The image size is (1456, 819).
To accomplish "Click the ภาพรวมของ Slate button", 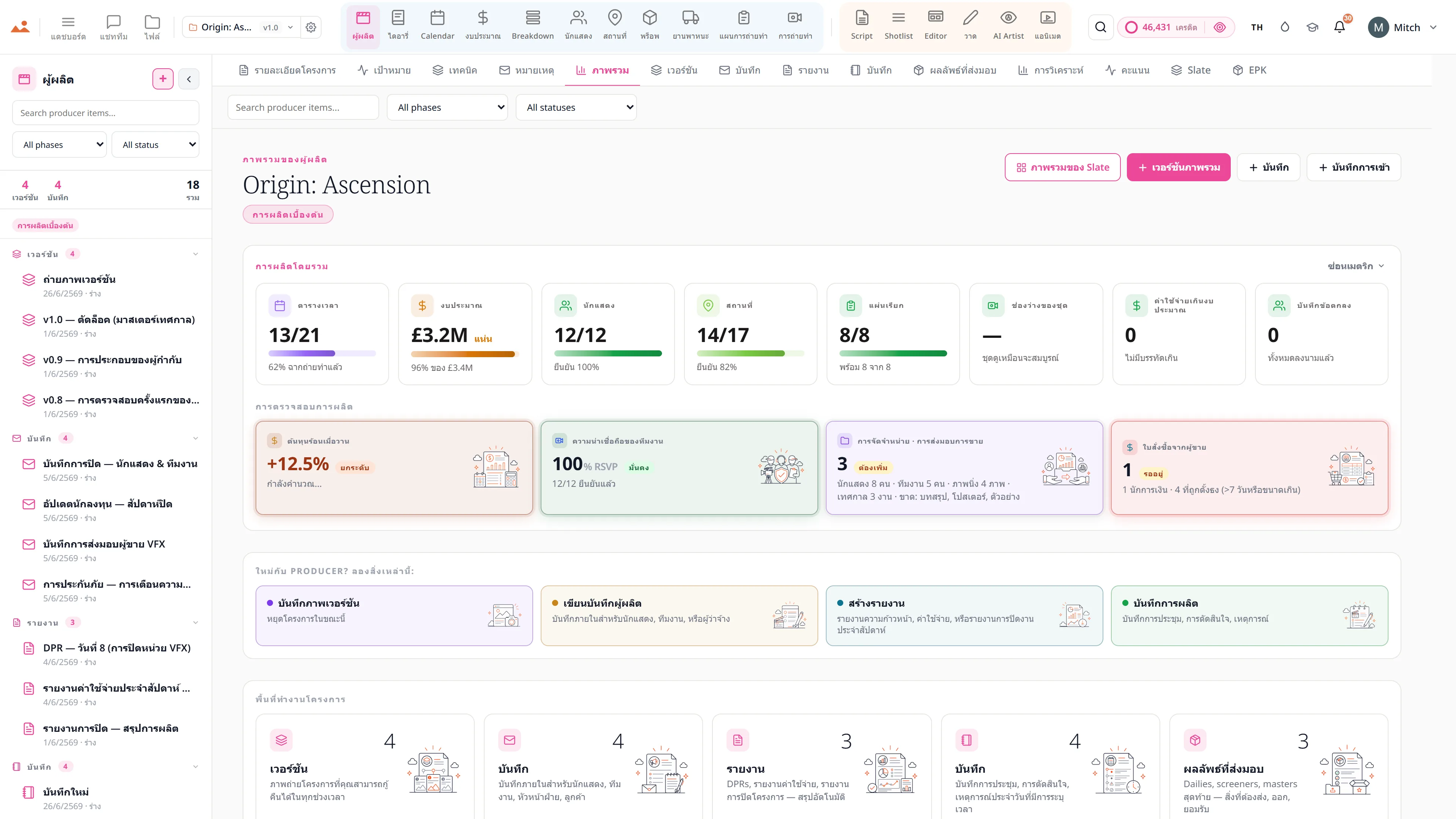I will tap(1062, 167).
